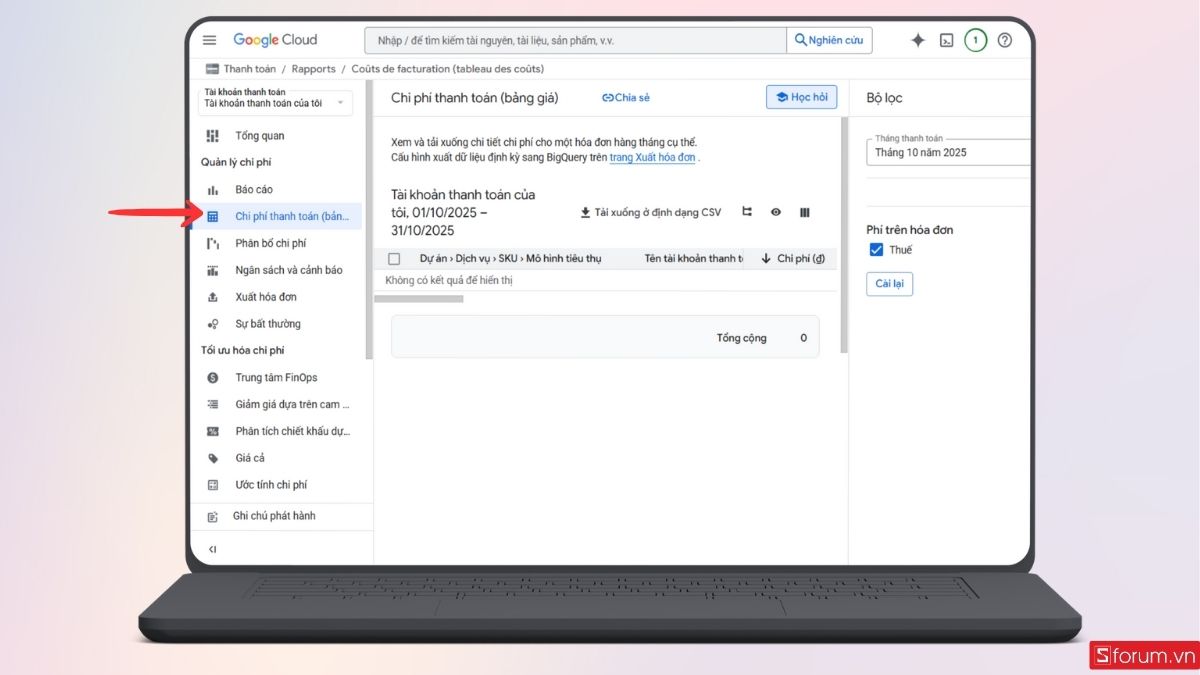Click the Chia sẻ share link

(626, 98)
